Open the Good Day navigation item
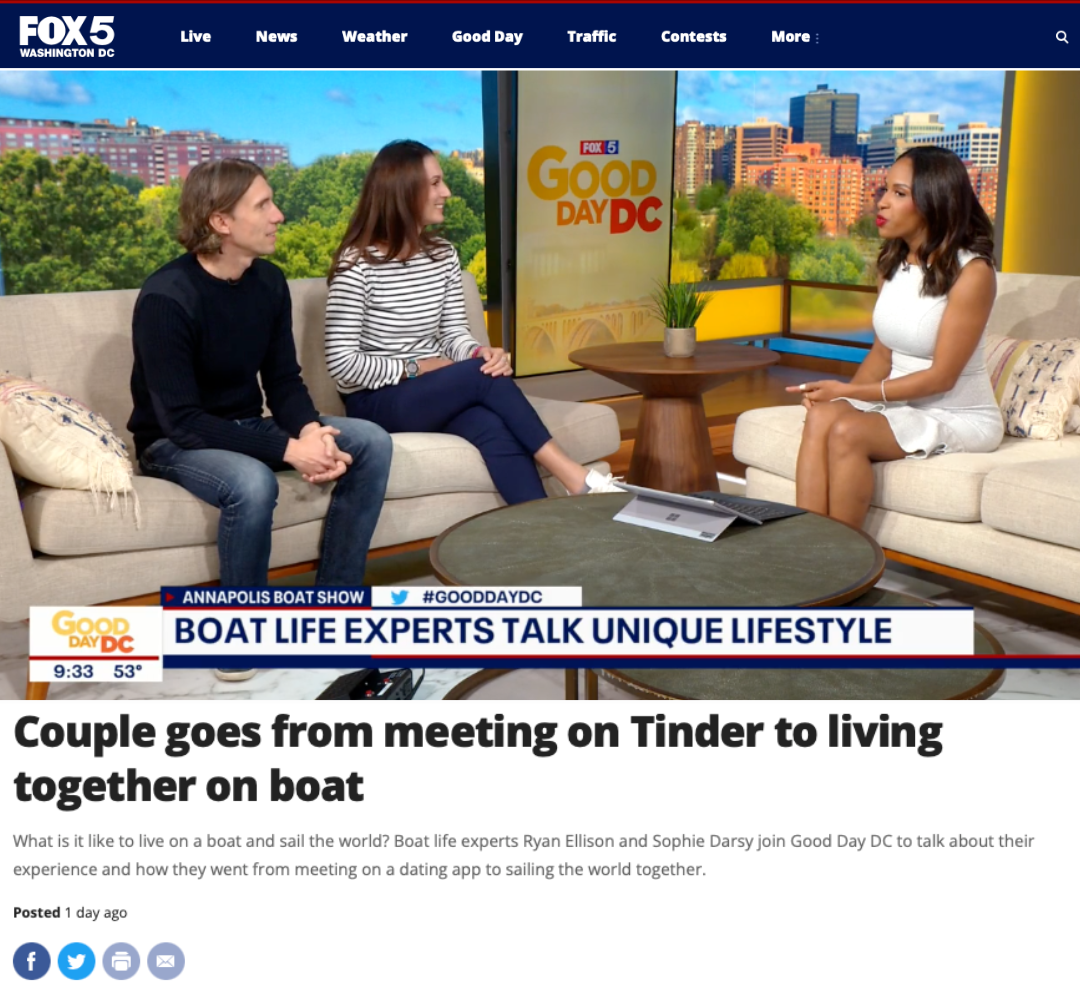The image size is (1080, 1008). pos(487,37)
